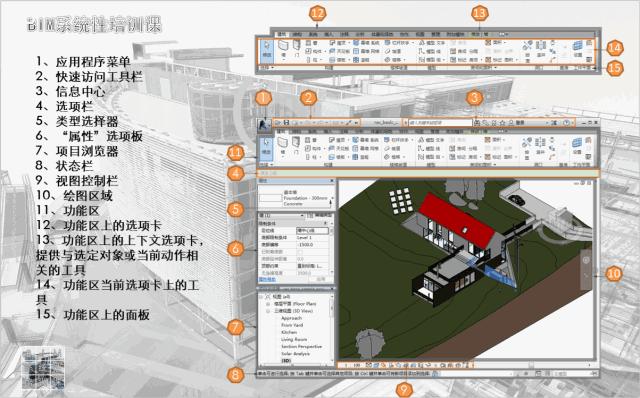Screen dimensions: 640x398
Task: Click the 编辑类型 Edit Type button
Action: pos(320,216)
